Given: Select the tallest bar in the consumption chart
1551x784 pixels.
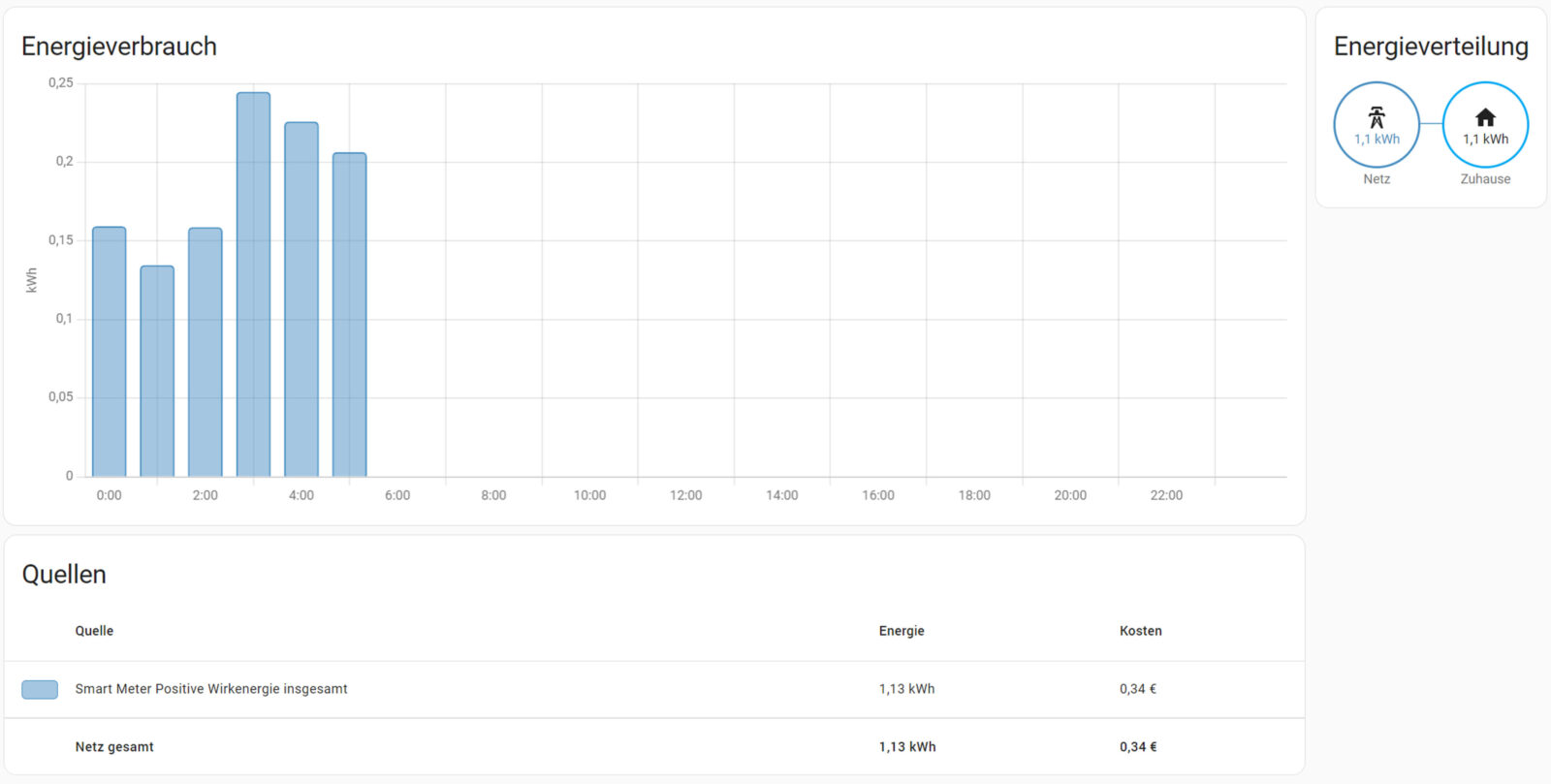Looking at the screenshot, I should click(x=253, y=284).
